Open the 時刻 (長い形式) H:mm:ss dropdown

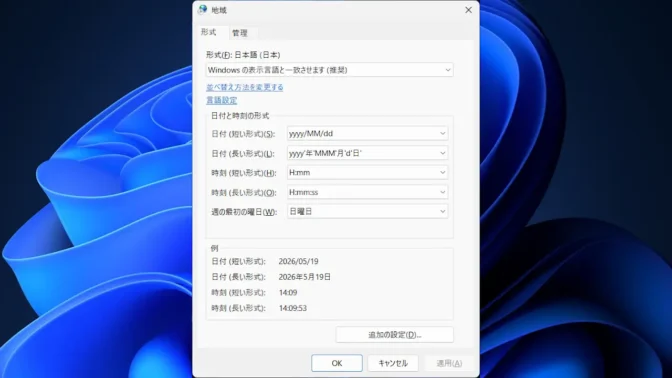pos(367,192)
